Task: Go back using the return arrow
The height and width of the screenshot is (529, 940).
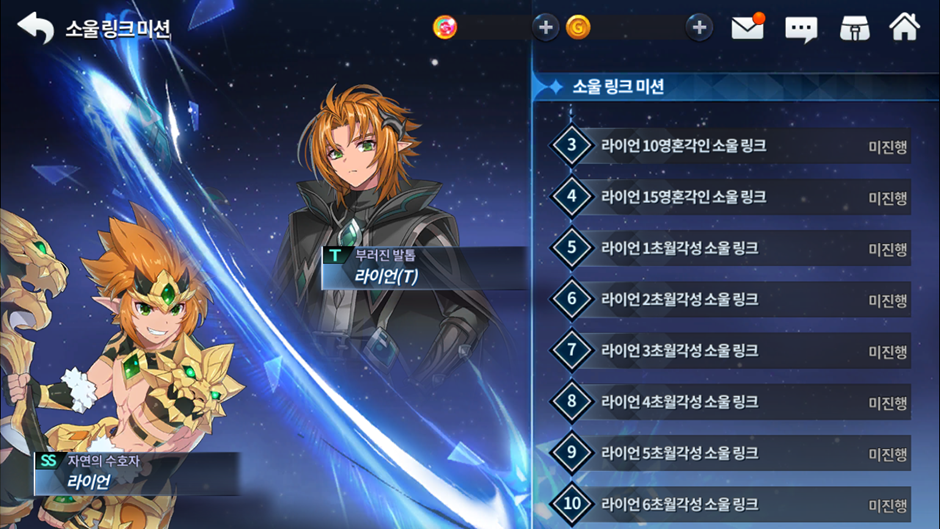Action: (35, 28)
